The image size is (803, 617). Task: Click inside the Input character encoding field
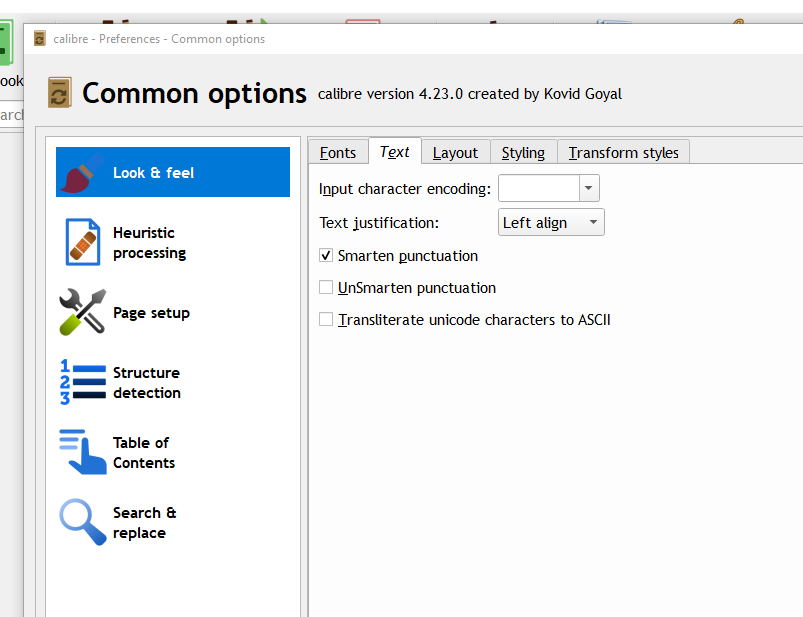[539, 188]
